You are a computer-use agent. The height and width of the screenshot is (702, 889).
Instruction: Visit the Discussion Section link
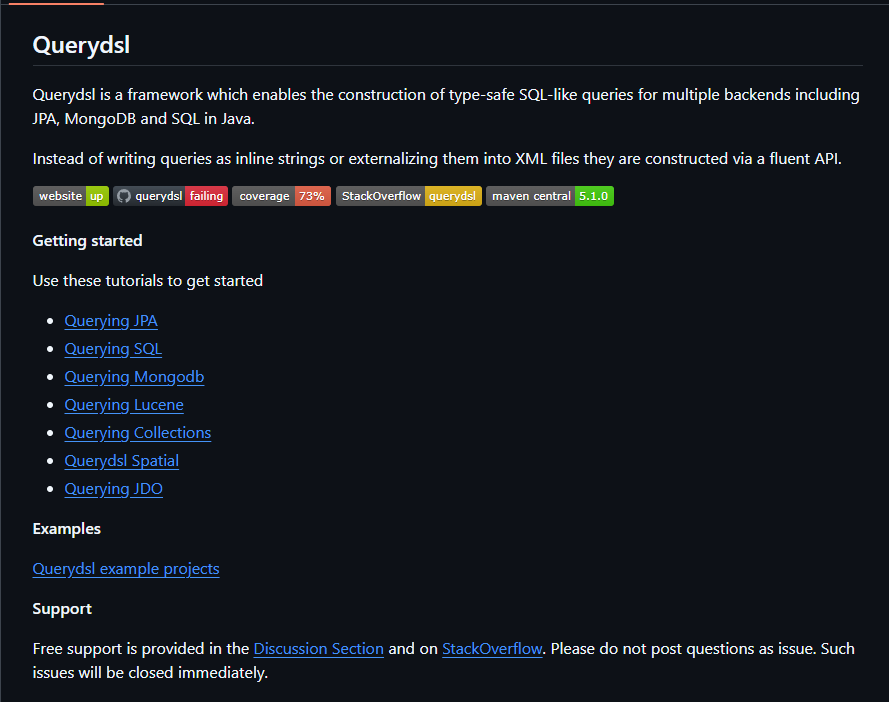[x=319, y=649]
